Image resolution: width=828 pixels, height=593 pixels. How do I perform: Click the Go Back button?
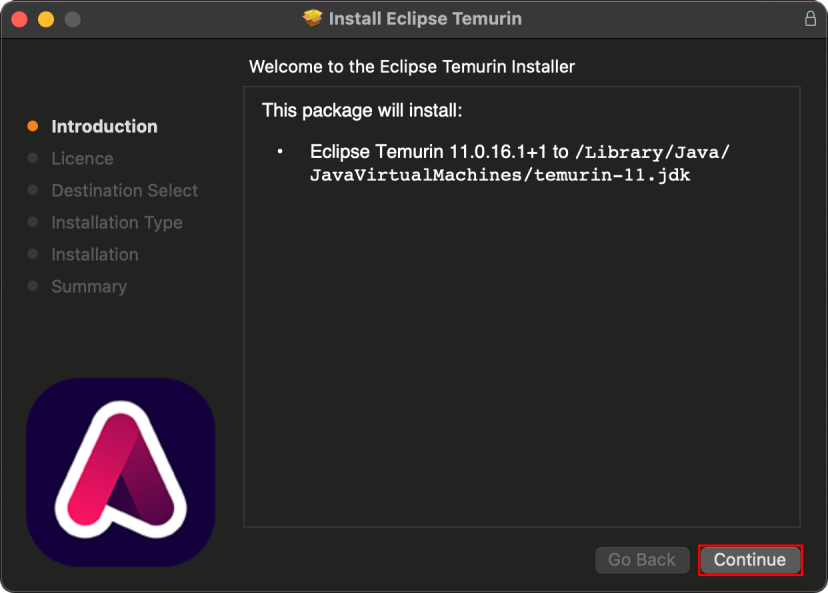tap(642, 560)
